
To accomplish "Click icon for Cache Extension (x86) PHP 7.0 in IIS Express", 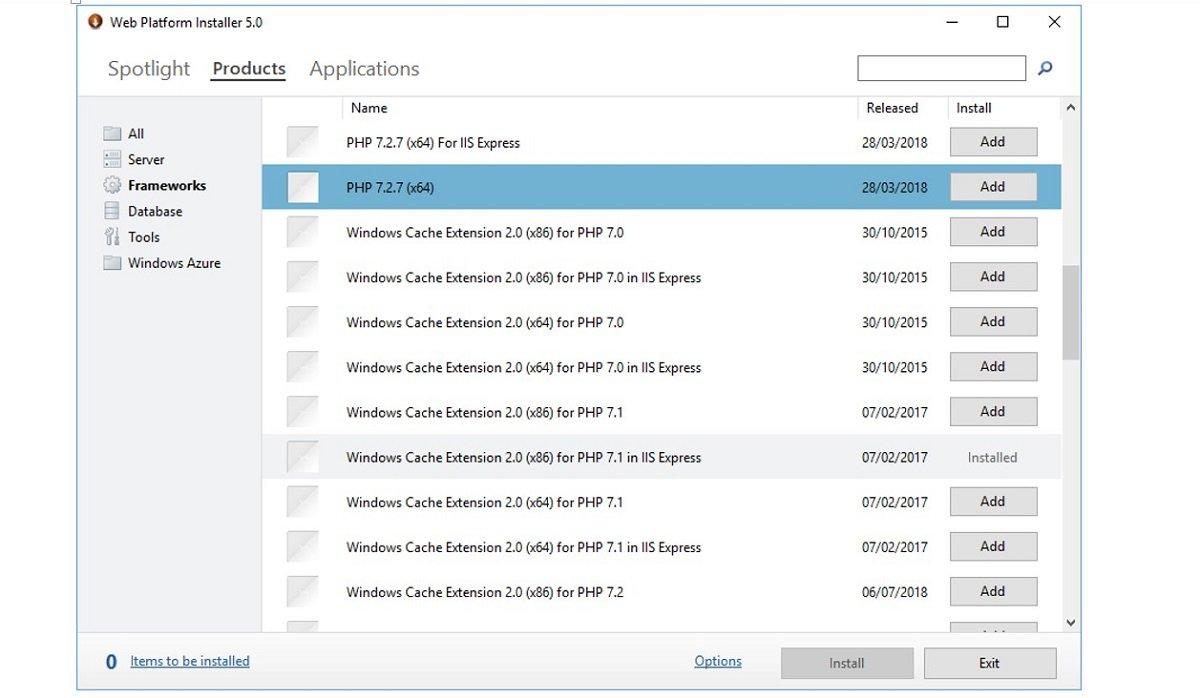I will click(x=303, y=277).
